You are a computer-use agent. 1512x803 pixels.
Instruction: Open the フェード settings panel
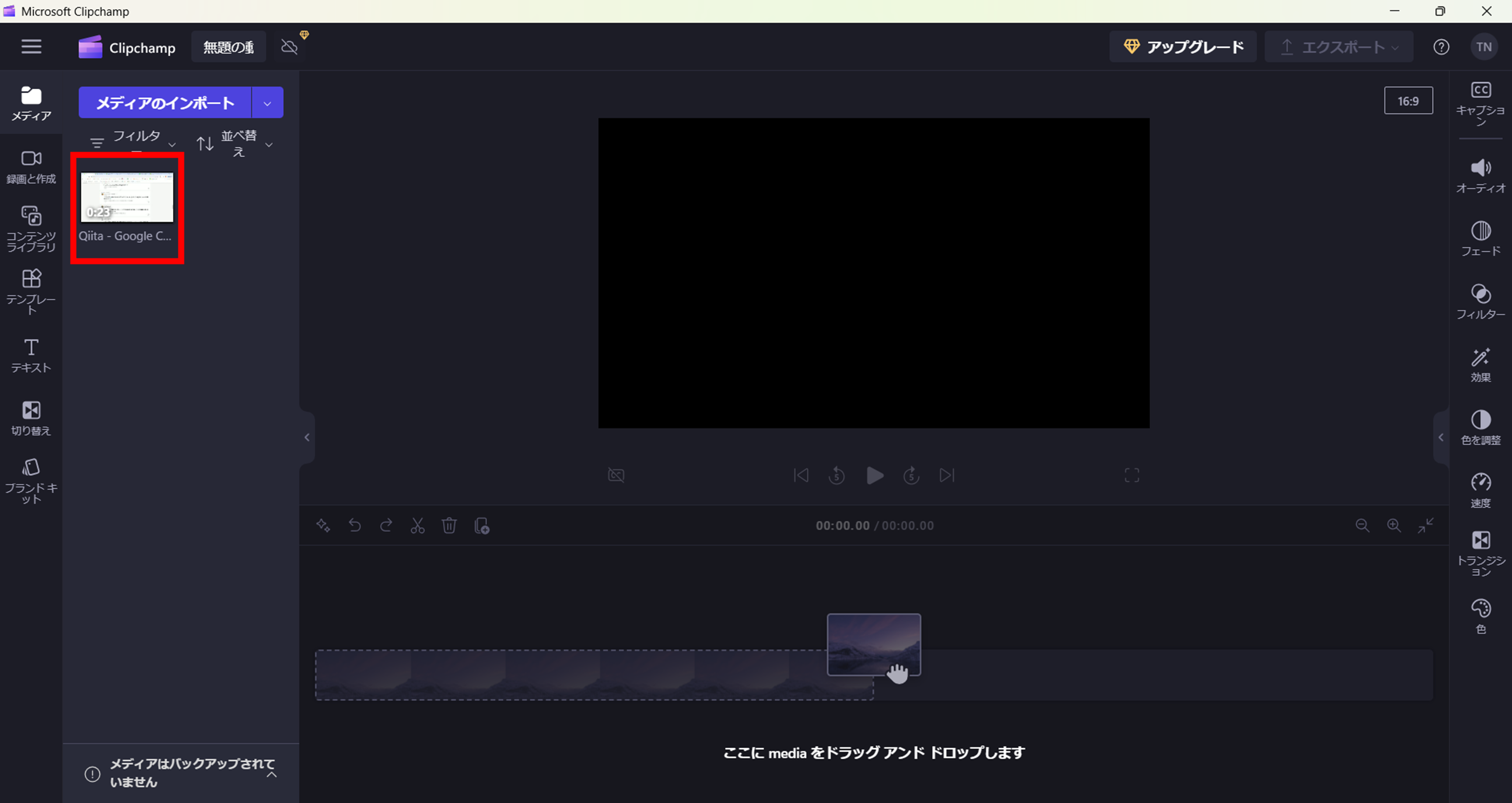click(1480, 238)
